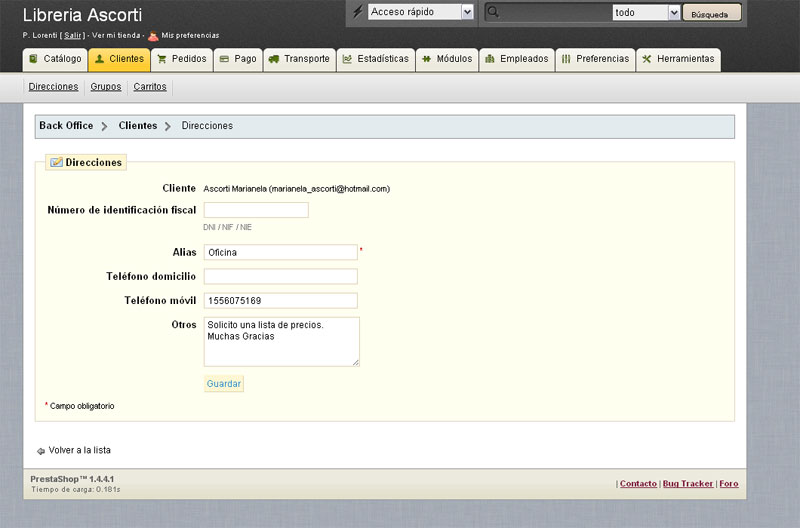
Task: Open the Bug Tracker footer link
Action: click(688, 484)
